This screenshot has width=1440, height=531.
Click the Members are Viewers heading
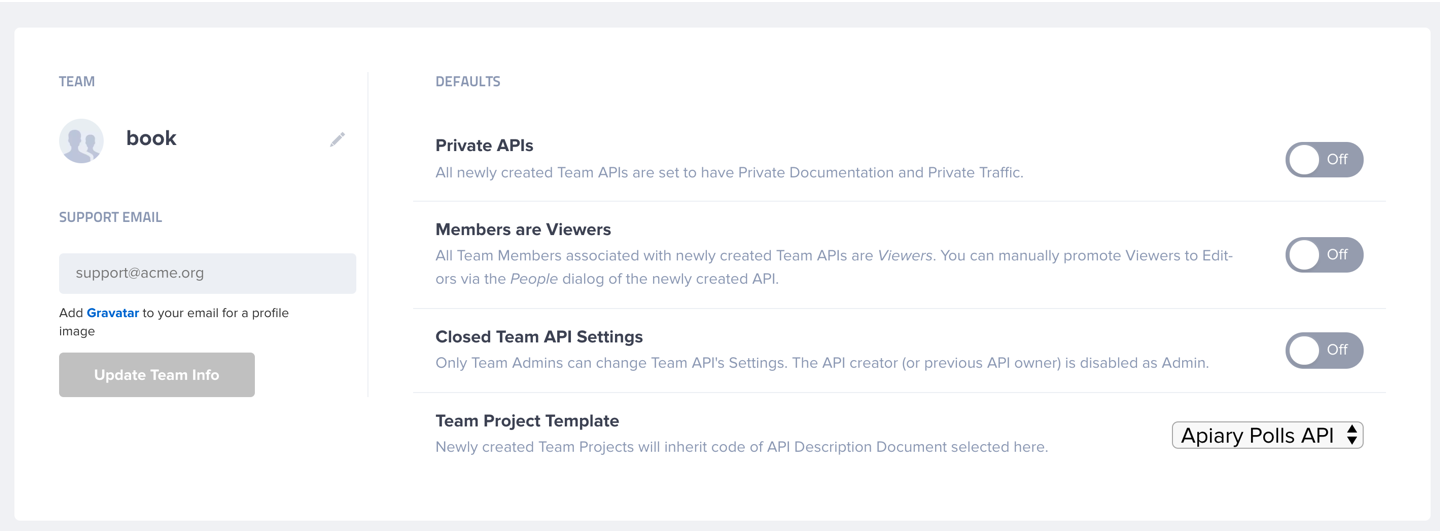[523, 229]
